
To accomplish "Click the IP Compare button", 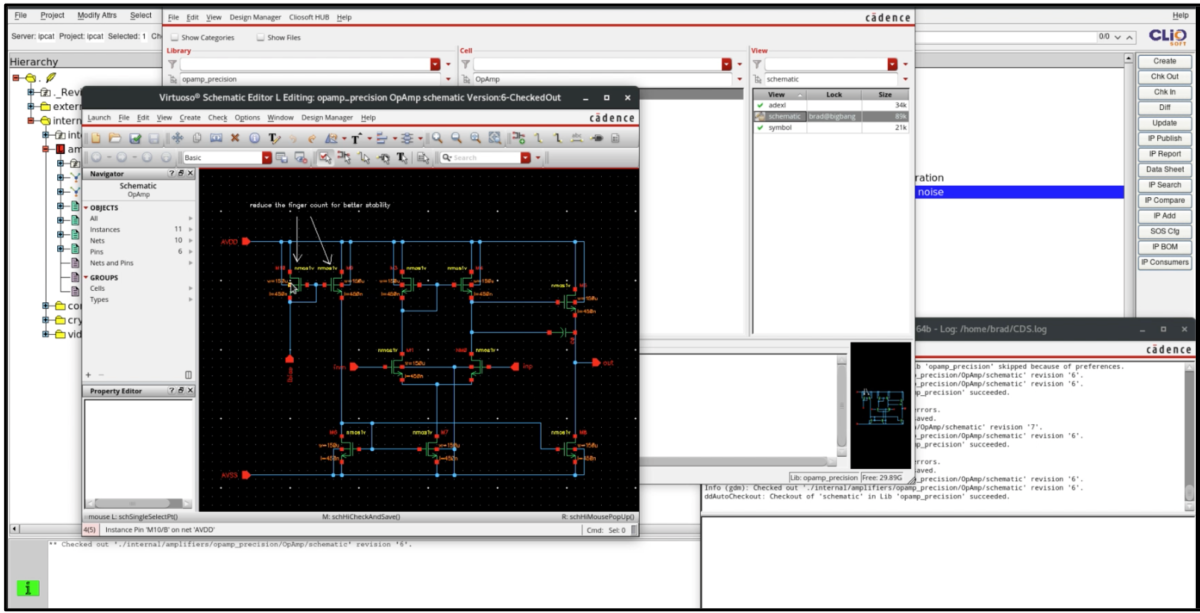I will 1164,200.
